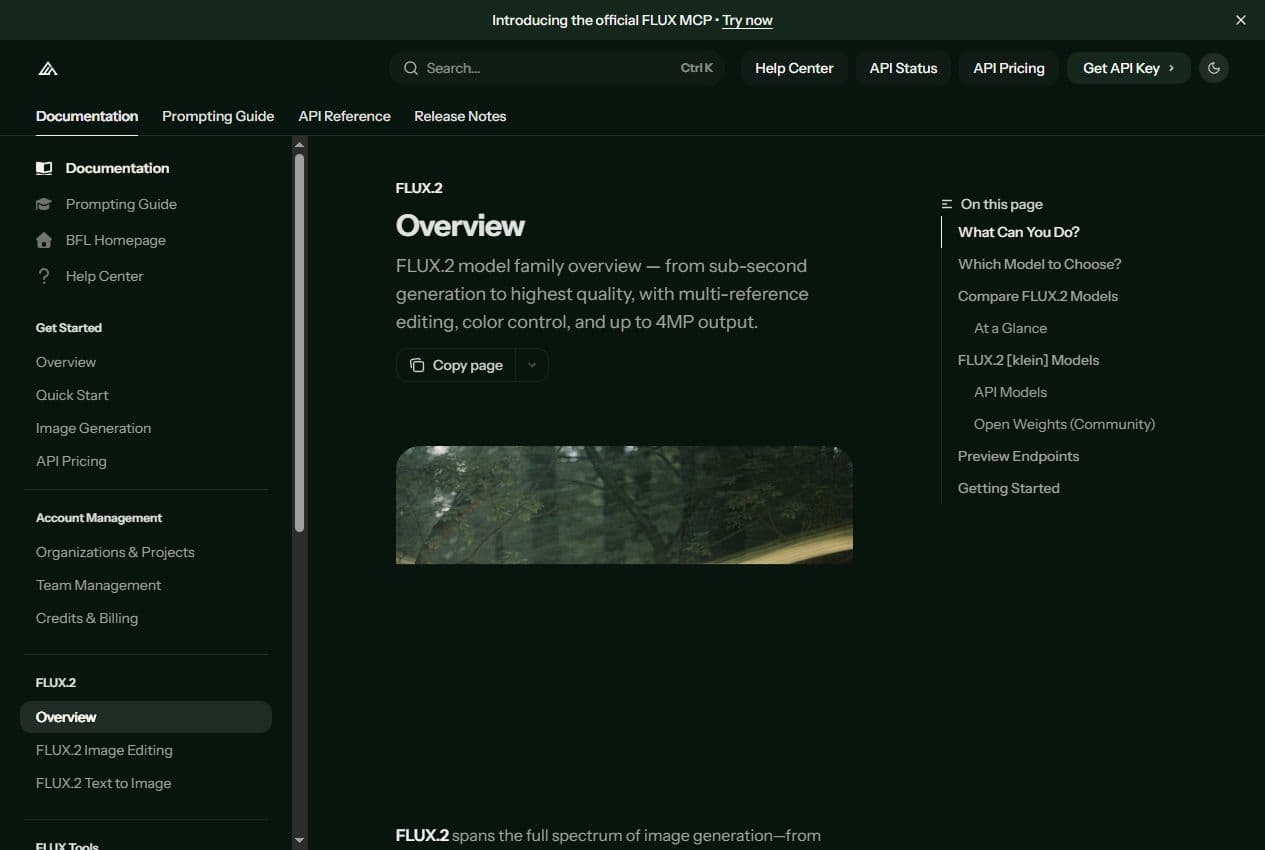The image size is (1265, 850).
Task: Open Help Center in the sidebar
Action: click(x=104, y=276)
